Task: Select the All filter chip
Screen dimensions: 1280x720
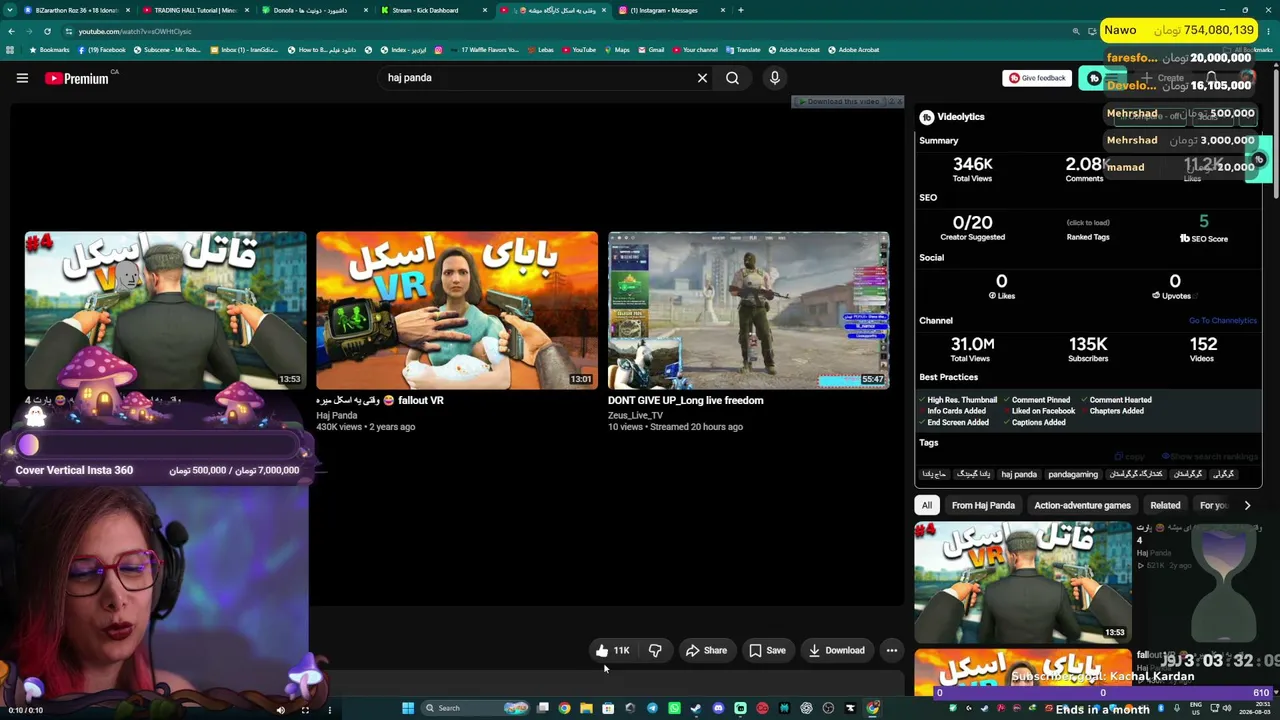Action: pyautogui.click(x=927, y=505)
